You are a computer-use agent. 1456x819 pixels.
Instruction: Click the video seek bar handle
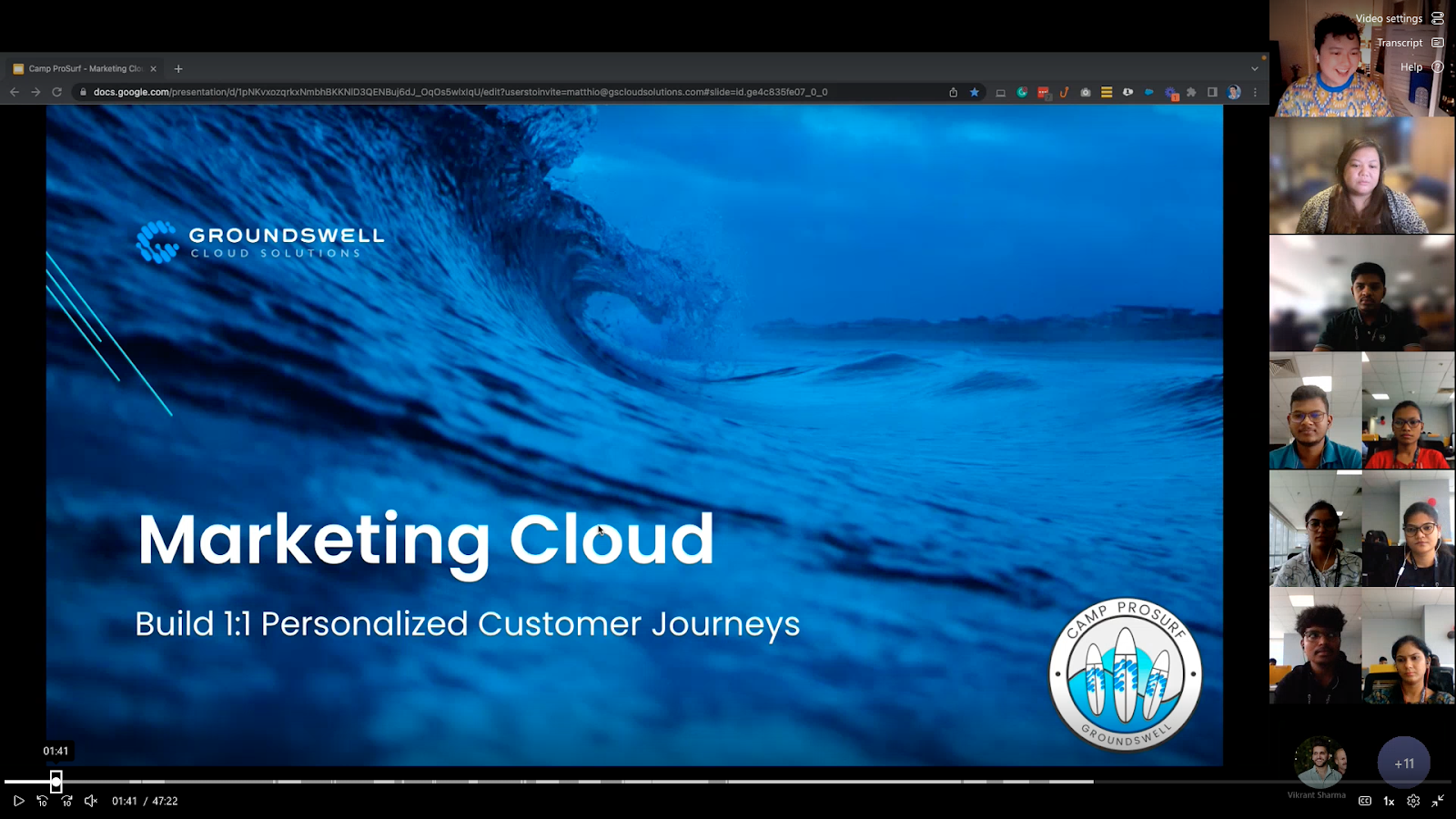tap(56, 781)
